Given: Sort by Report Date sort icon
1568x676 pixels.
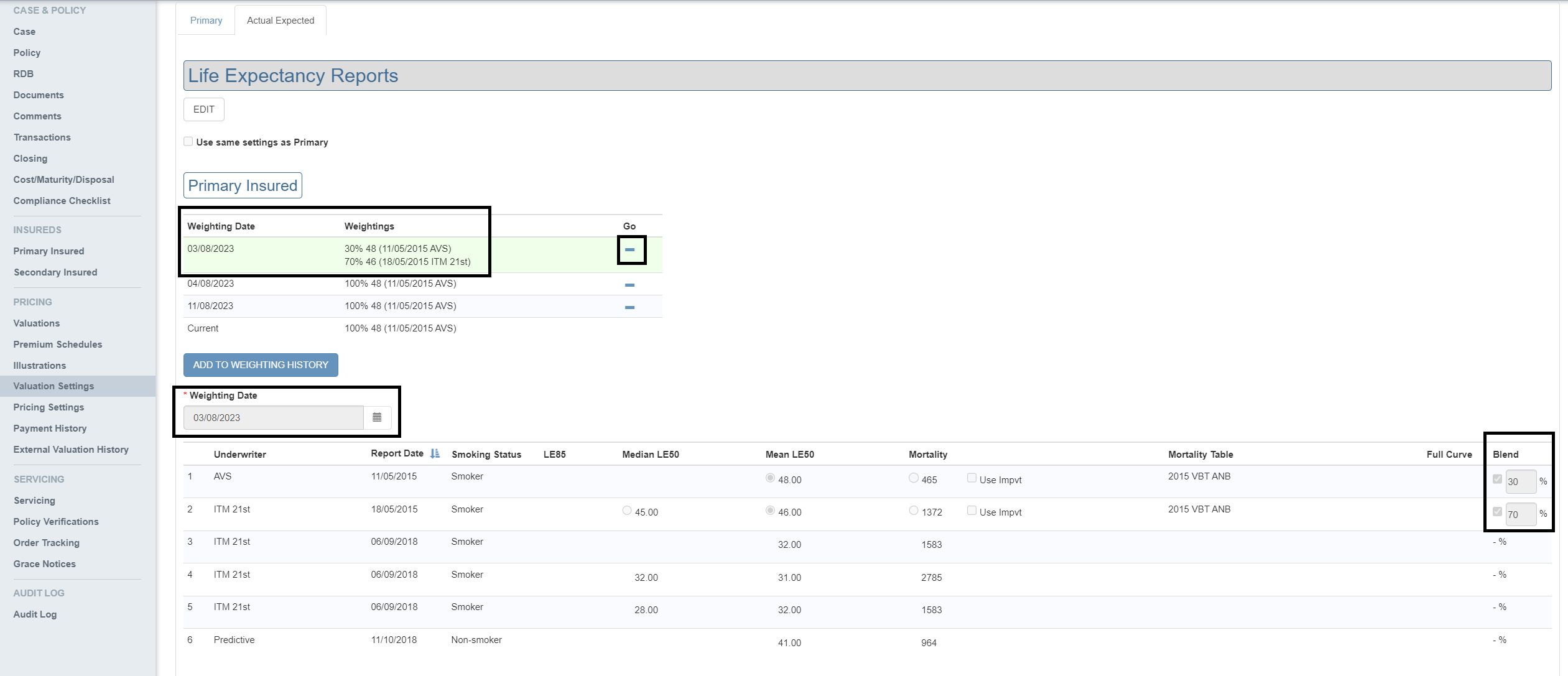Looking at the screenshot, I should [x=435, y=453].
